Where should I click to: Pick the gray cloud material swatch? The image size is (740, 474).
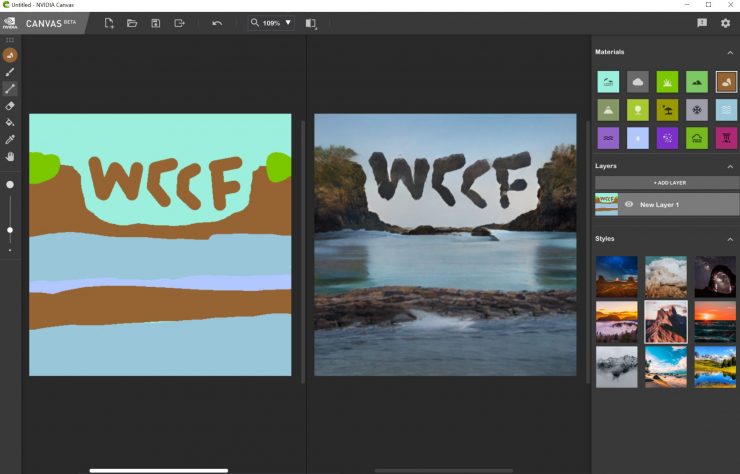(x=638, y=82)
